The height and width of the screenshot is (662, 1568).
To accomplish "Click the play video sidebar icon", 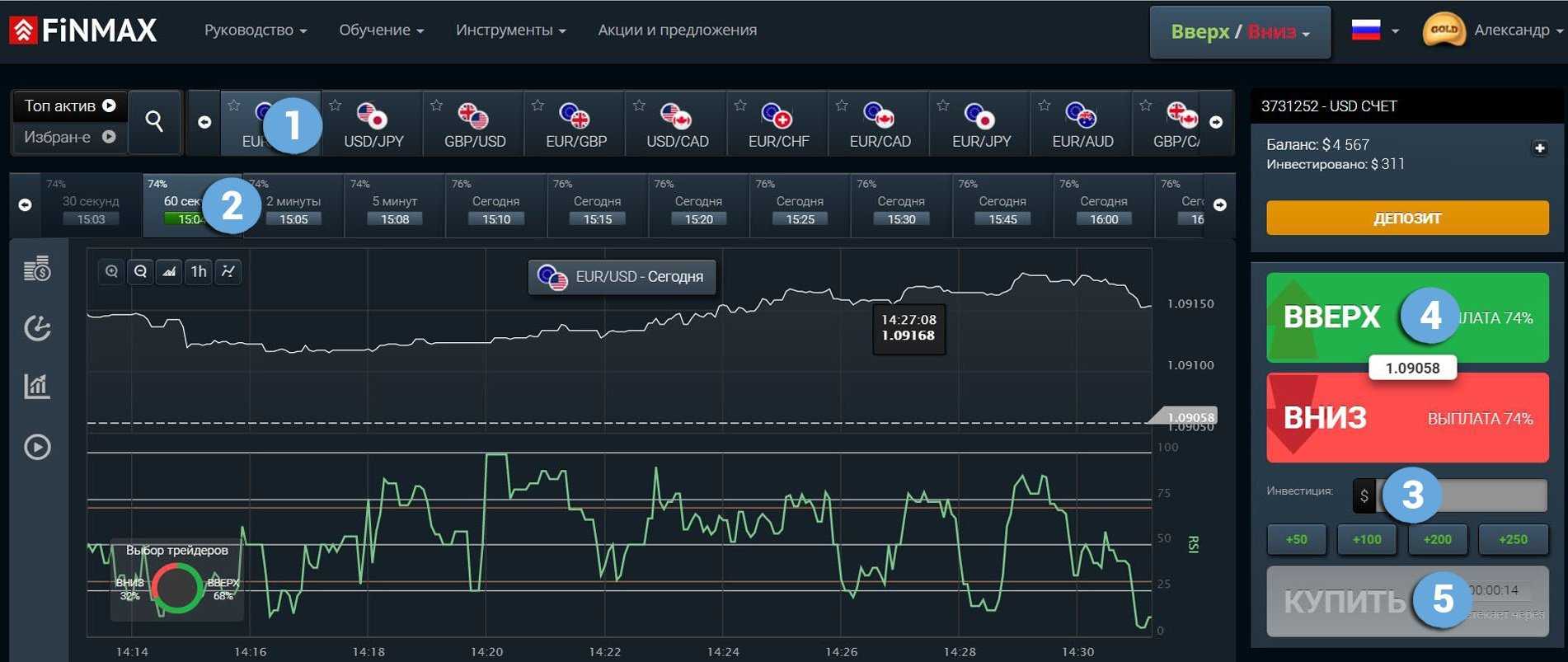I will click(37, 447).
